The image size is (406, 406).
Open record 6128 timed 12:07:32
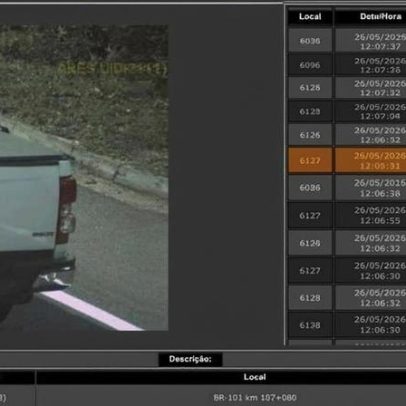[347, 87]
